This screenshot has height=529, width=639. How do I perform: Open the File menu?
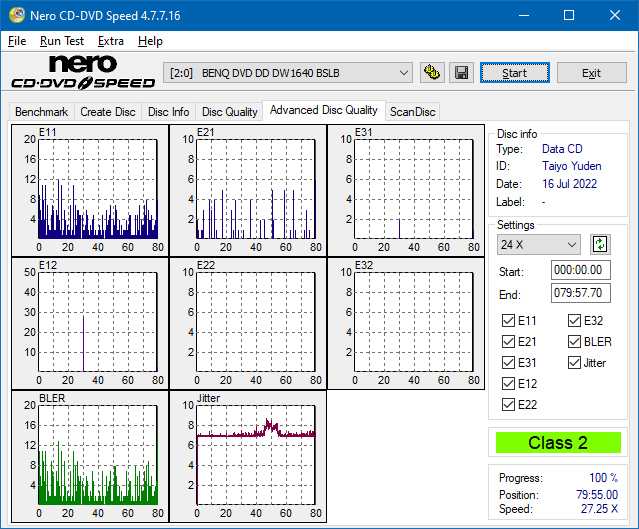point(17,41)
